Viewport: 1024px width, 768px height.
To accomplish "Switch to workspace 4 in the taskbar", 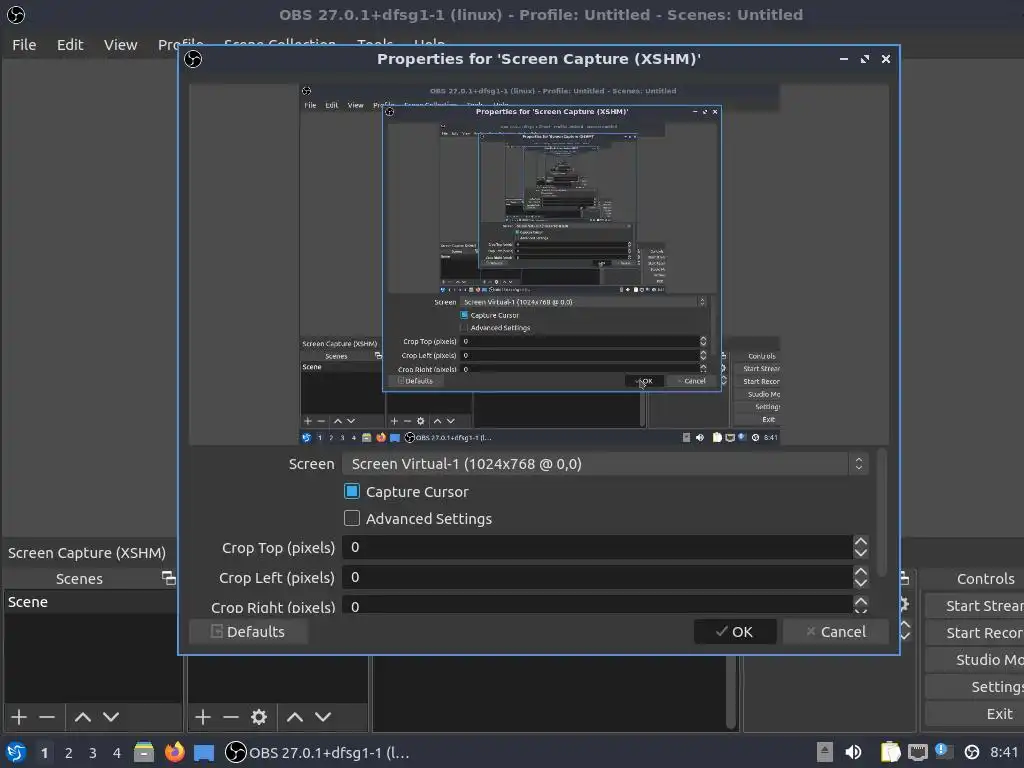I will [x=117, y=753].
